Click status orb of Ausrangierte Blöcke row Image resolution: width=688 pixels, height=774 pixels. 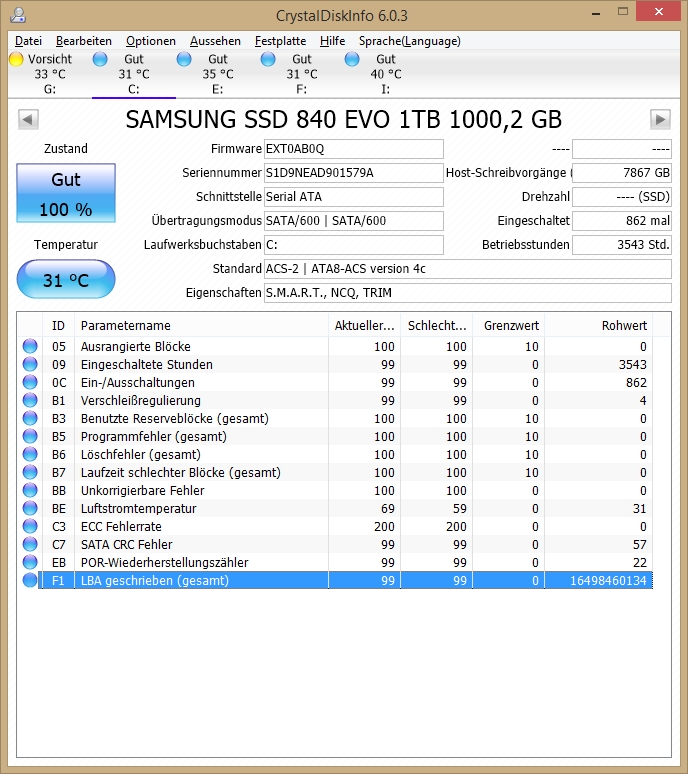(30, 346)
